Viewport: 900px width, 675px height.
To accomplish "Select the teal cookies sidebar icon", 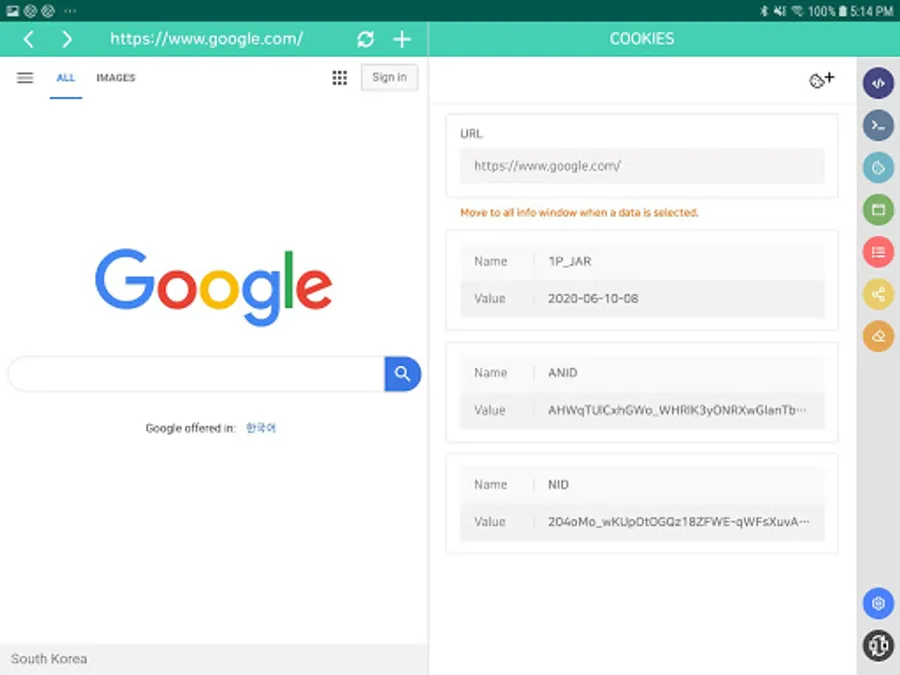I will 878,168.
